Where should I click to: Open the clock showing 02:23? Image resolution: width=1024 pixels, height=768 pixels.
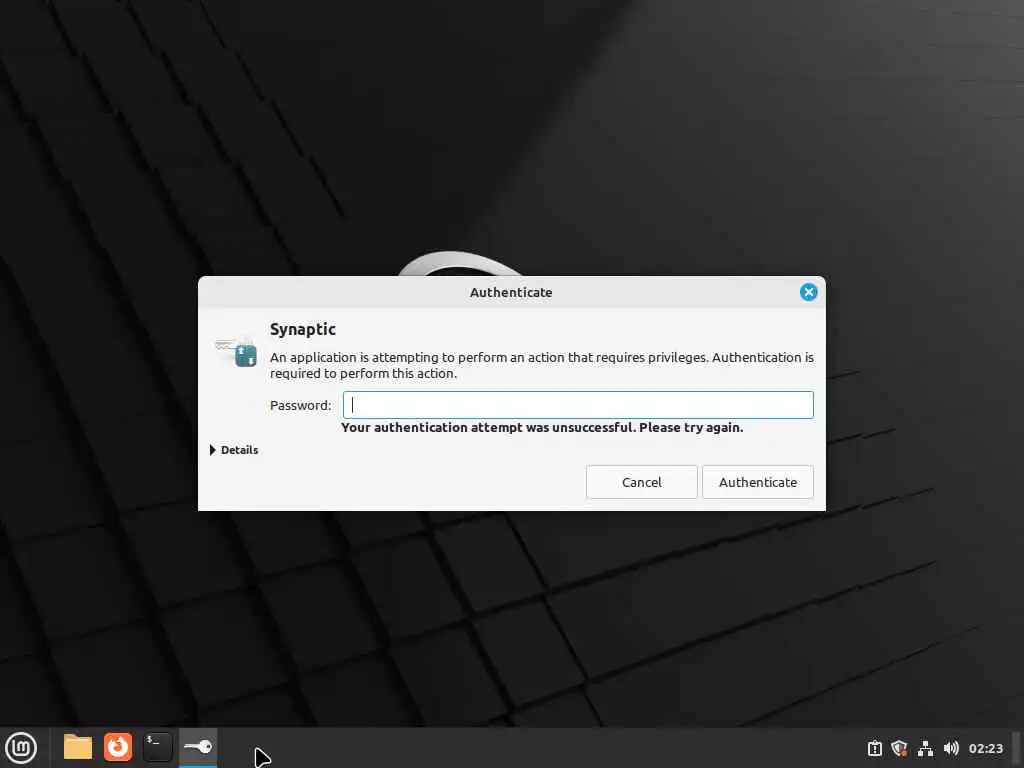pyautogui.click(x=985, y=748)
